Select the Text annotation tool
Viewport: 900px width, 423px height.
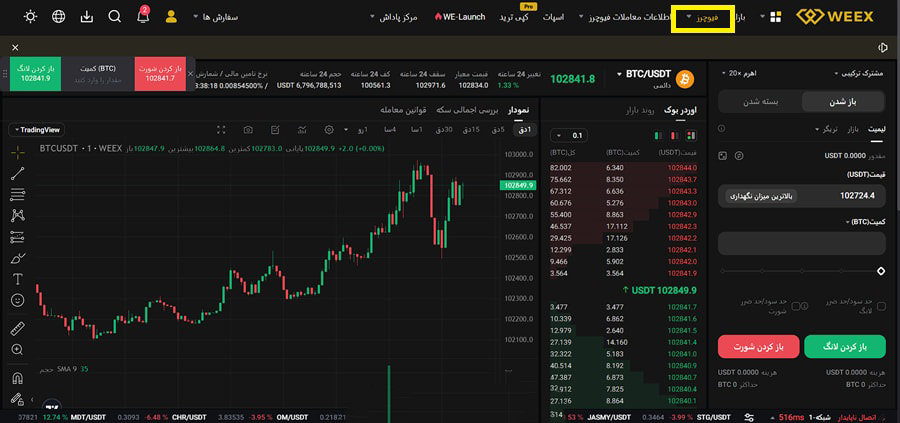pyautogui.click(x=18, y=279)
